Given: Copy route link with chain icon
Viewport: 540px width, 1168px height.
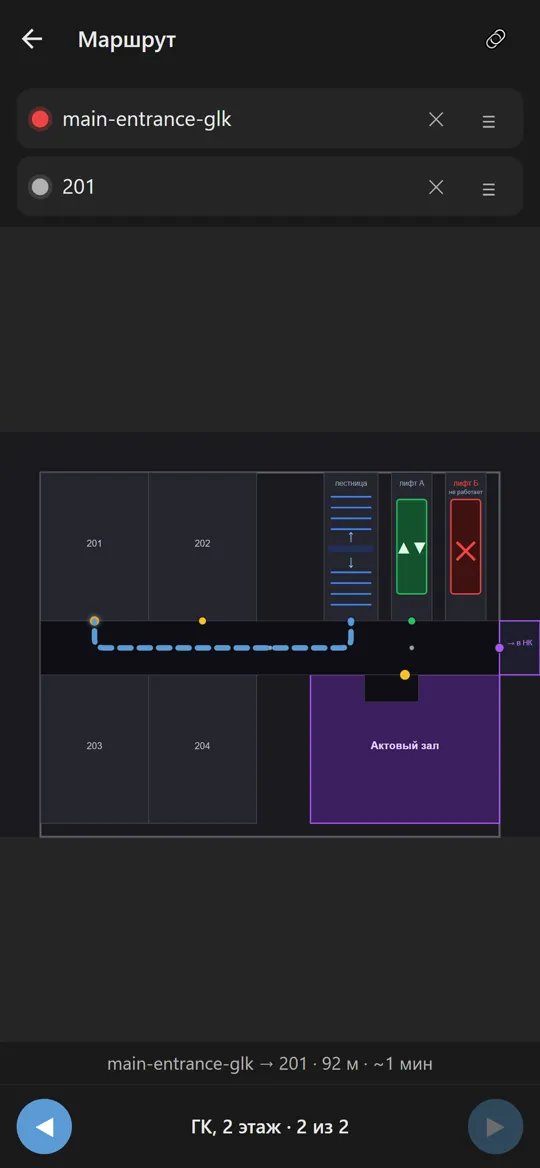Looking at the screenshot, I should 495,39.
